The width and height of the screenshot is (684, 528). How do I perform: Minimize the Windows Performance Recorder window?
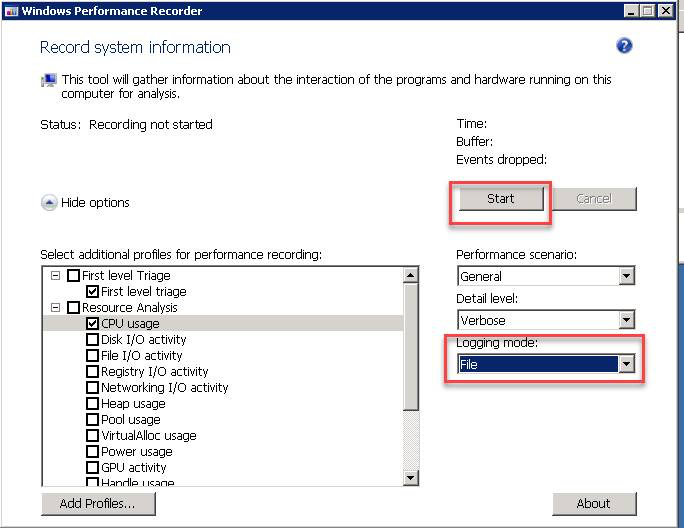[x=631, y=11]
